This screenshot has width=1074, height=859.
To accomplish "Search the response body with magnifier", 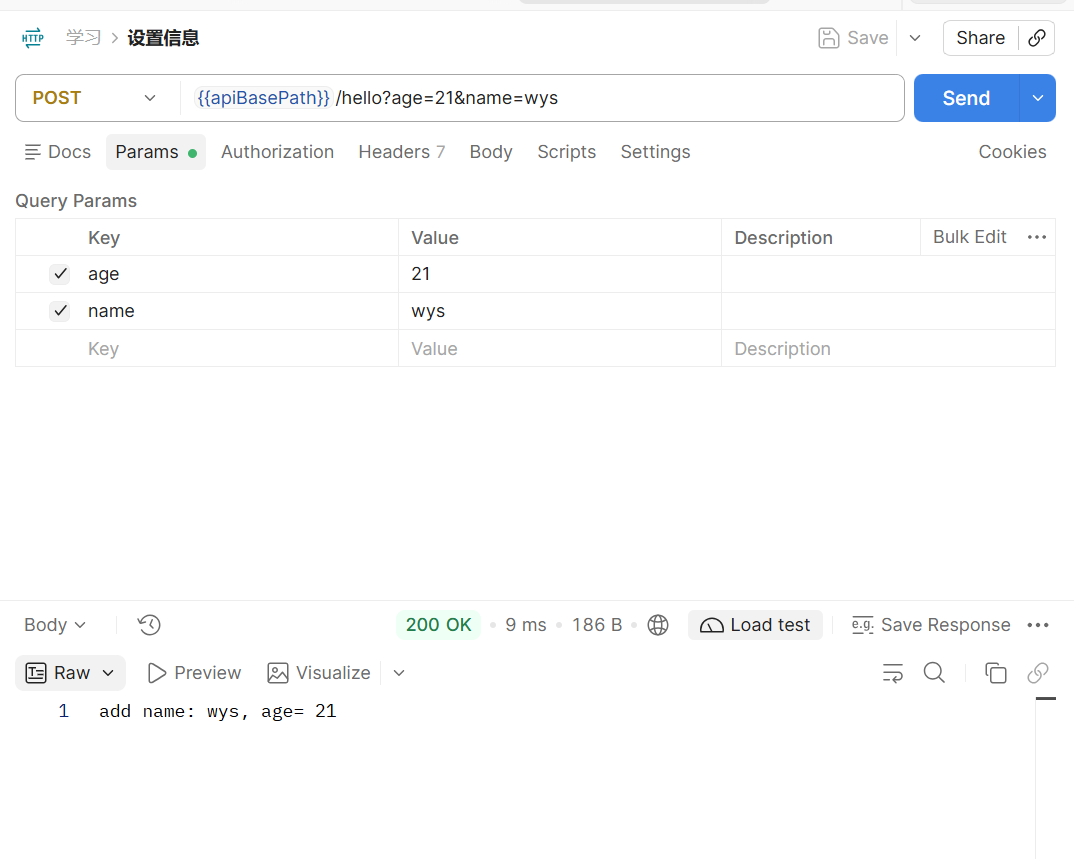I will (x=934, y=673).
